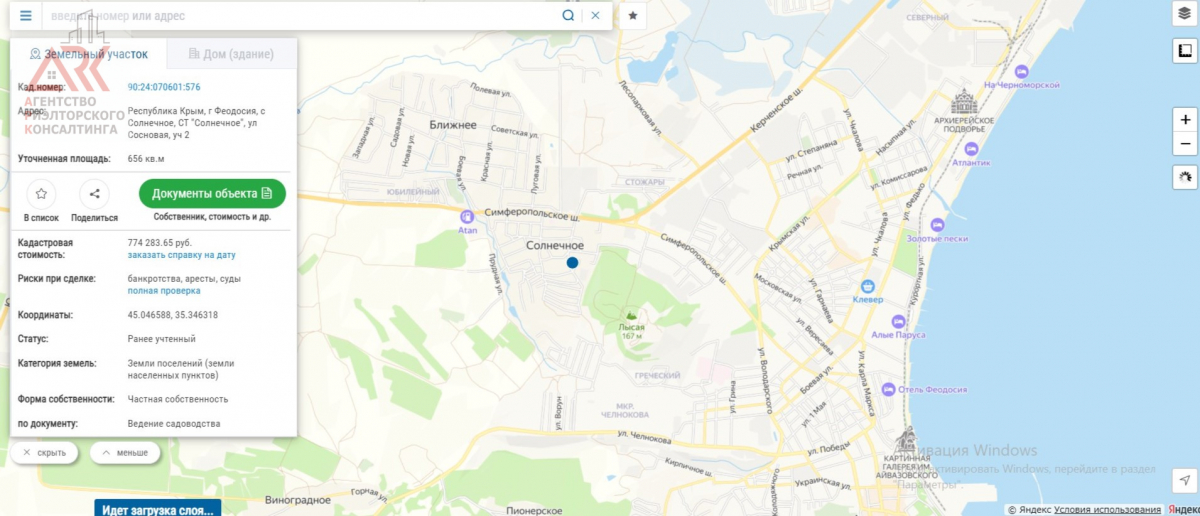Hide the info panel with скрыть
Image resolution: width=1200 pixels, height=516 pixels.
44,453
